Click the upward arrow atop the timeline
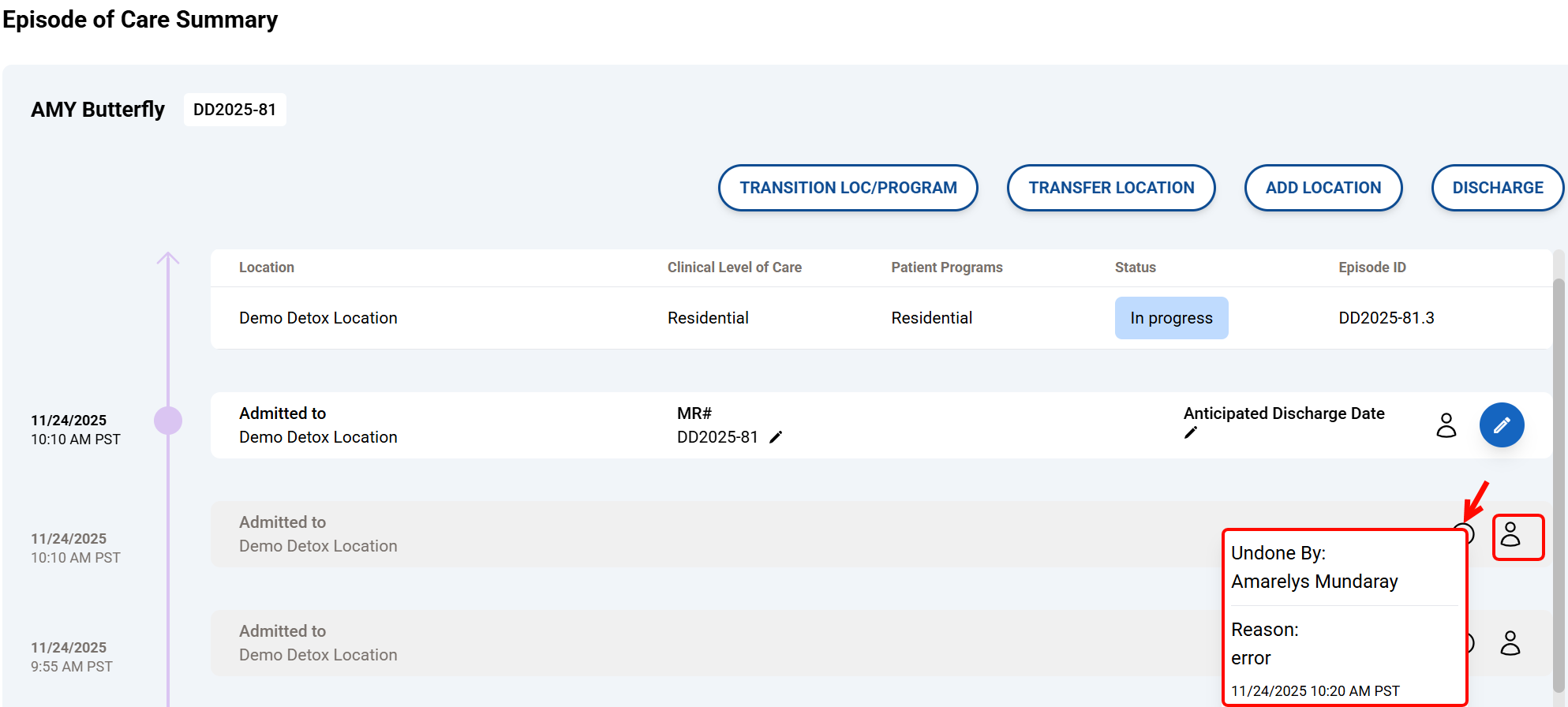 pos(168,259)
